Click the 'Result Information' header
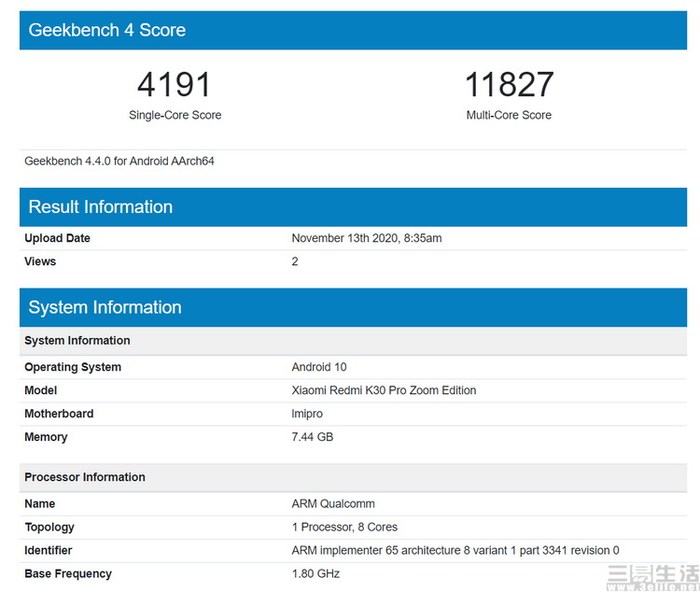Image resolution: width=700 pixels, height=592 pixels. tap(353, 207)
